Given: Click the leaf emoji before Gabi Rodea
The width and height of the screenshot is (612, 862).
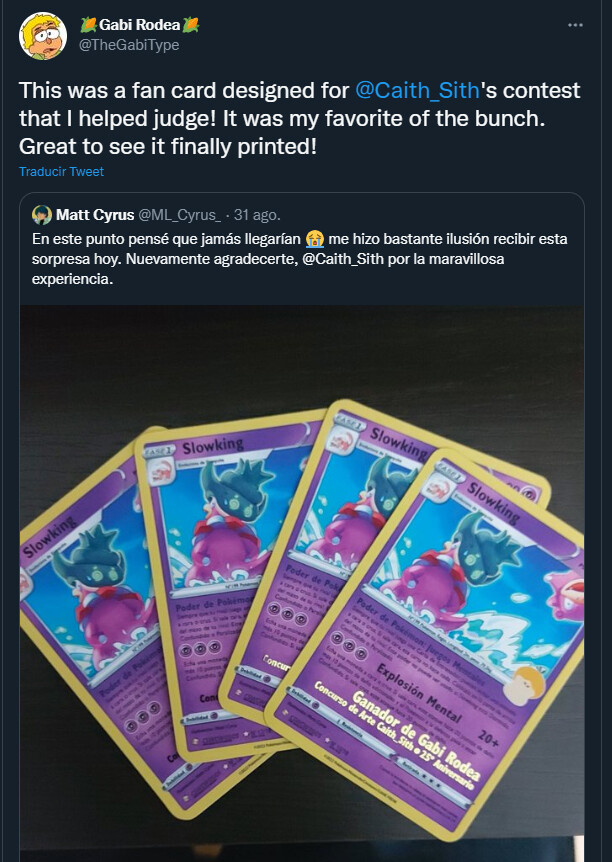Looking at the screenshot, I should point(89,25).
